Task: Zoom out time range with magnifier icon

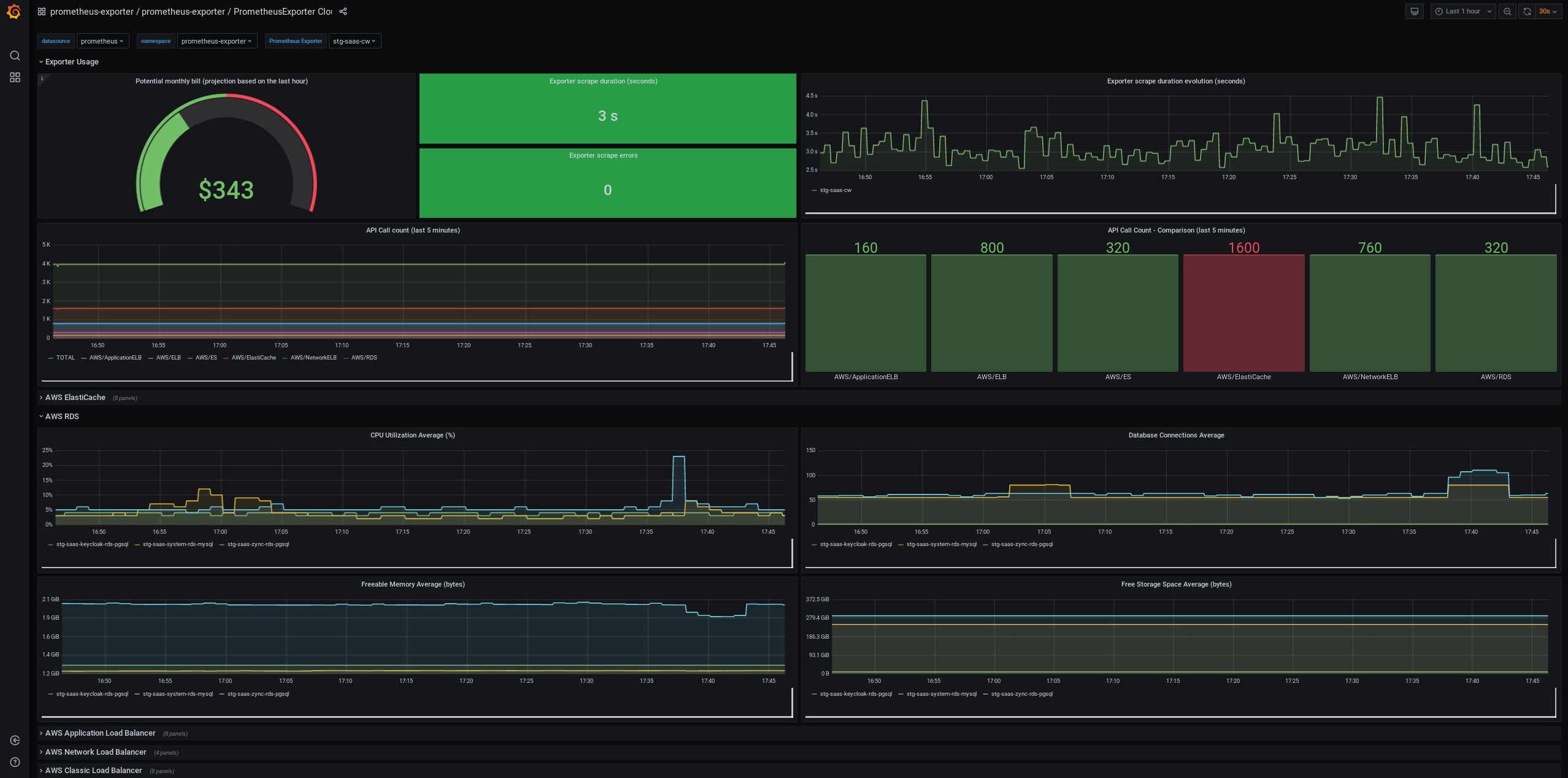Action: coord(1507,12)
